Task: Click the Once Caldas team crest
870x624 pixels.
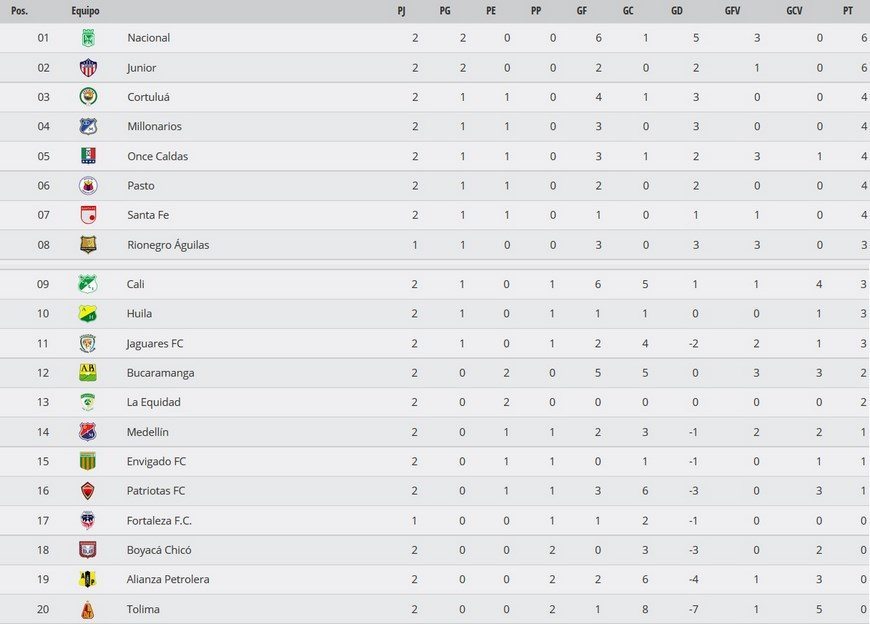Action: pyautogui.click(x=88, y=156)
